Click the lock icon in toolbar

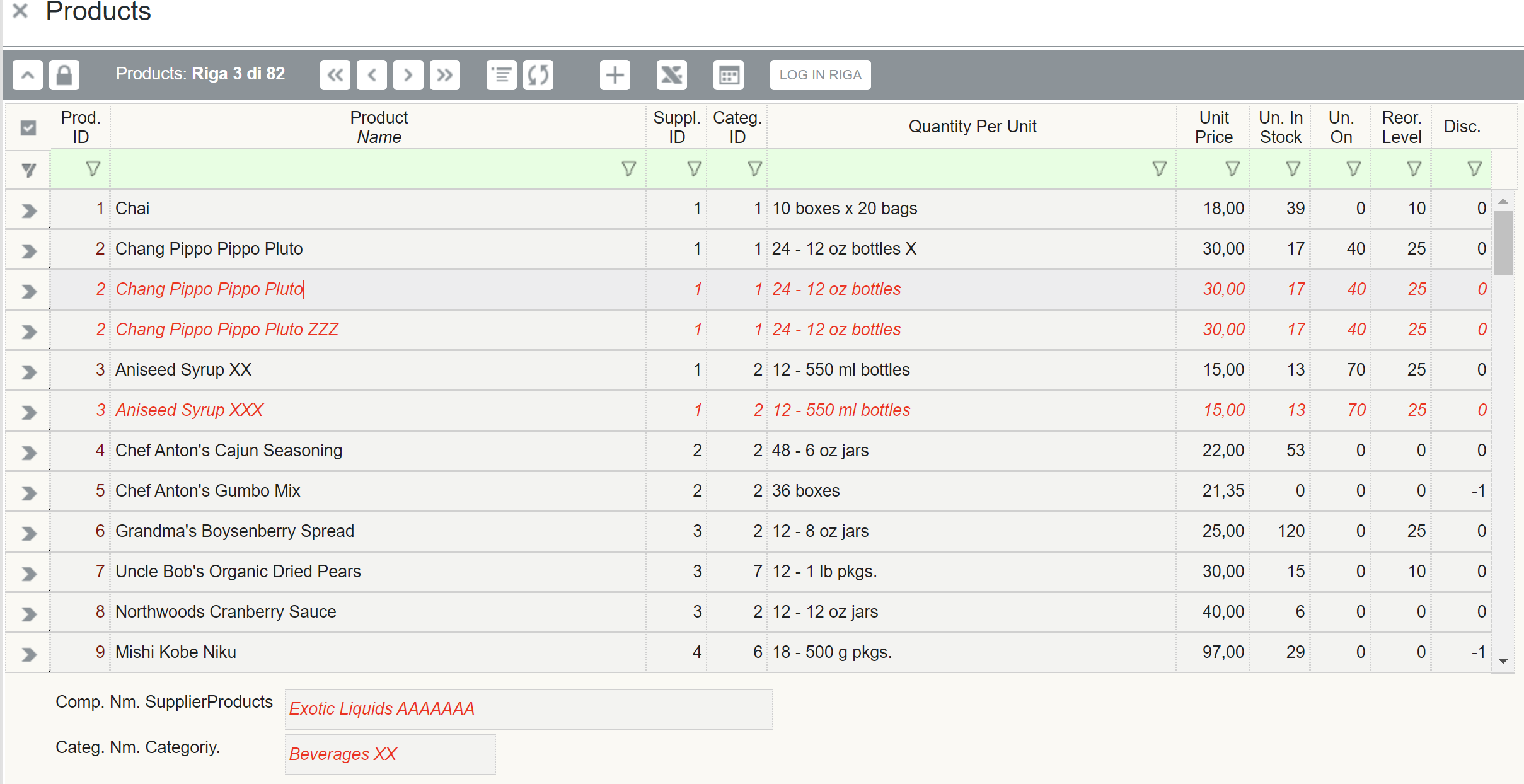pos(64,75)
